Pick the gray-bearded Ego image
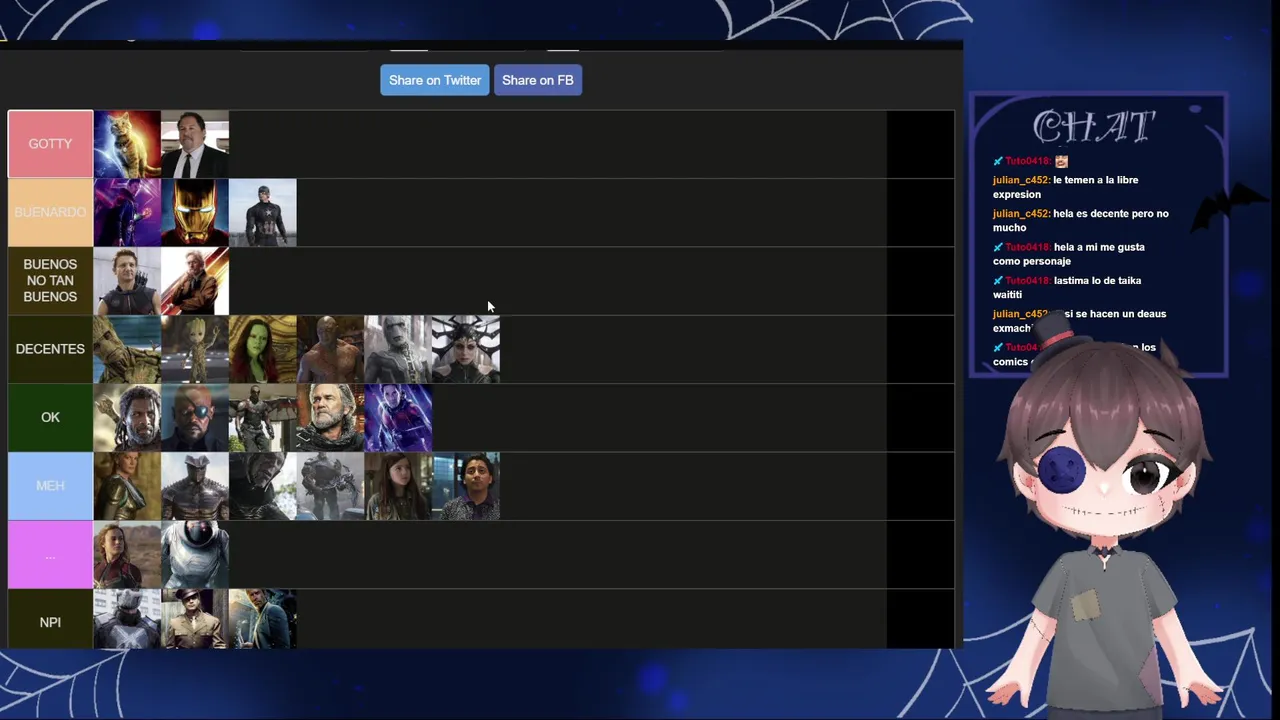Viewport: 1280px width, 720px height. click(330, 418)
